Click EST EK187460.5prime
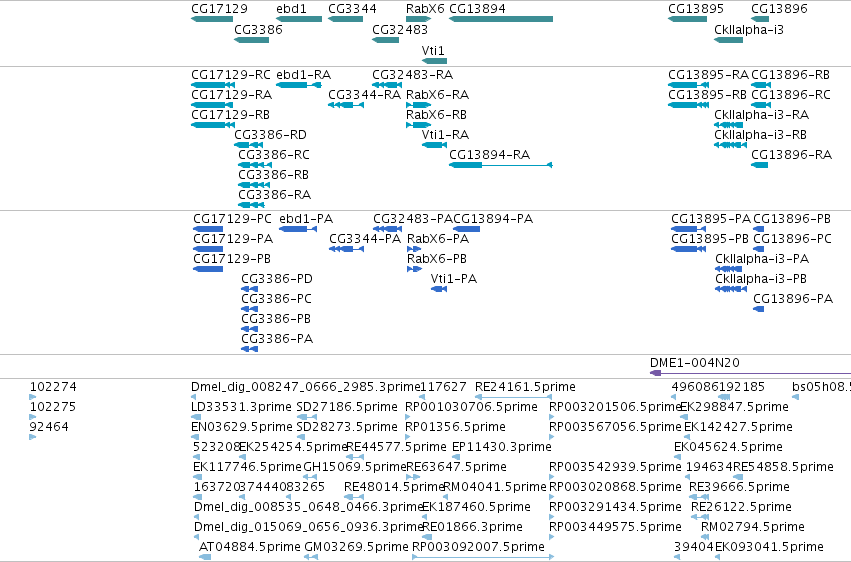Viewport: 851px width, 562px height. [425, 517]
